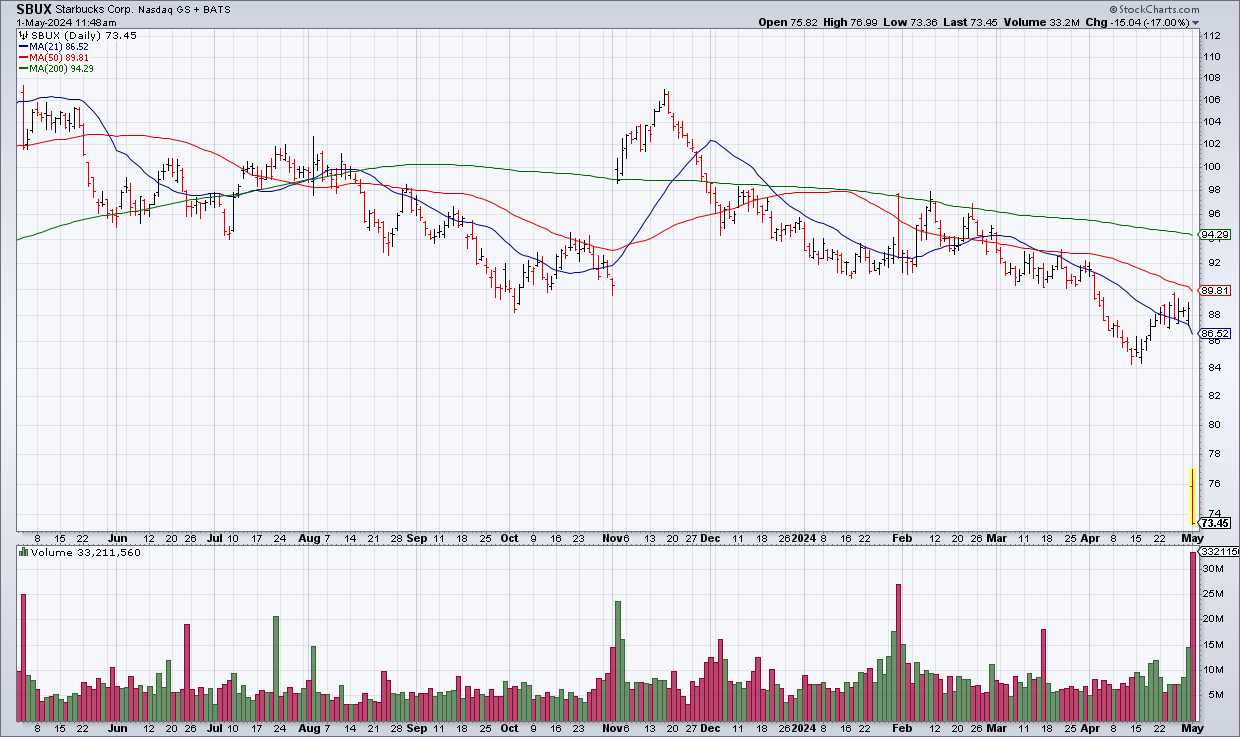The height and width of the screenshot is (737, 1240).
Task: Click the green MA(200) legend line marker
Action: click(22, 68)
